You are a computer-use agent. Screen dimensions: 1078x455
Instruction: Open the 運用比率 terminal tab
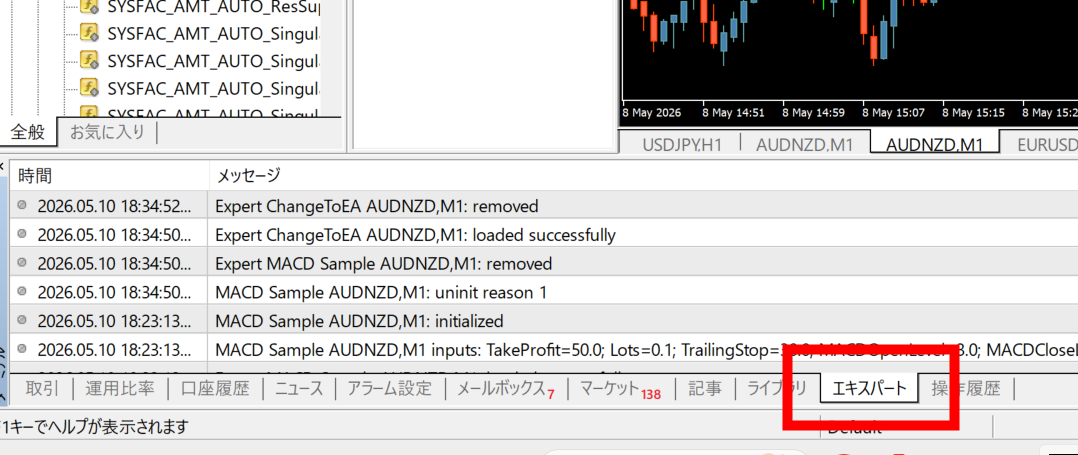pos(120,389)
